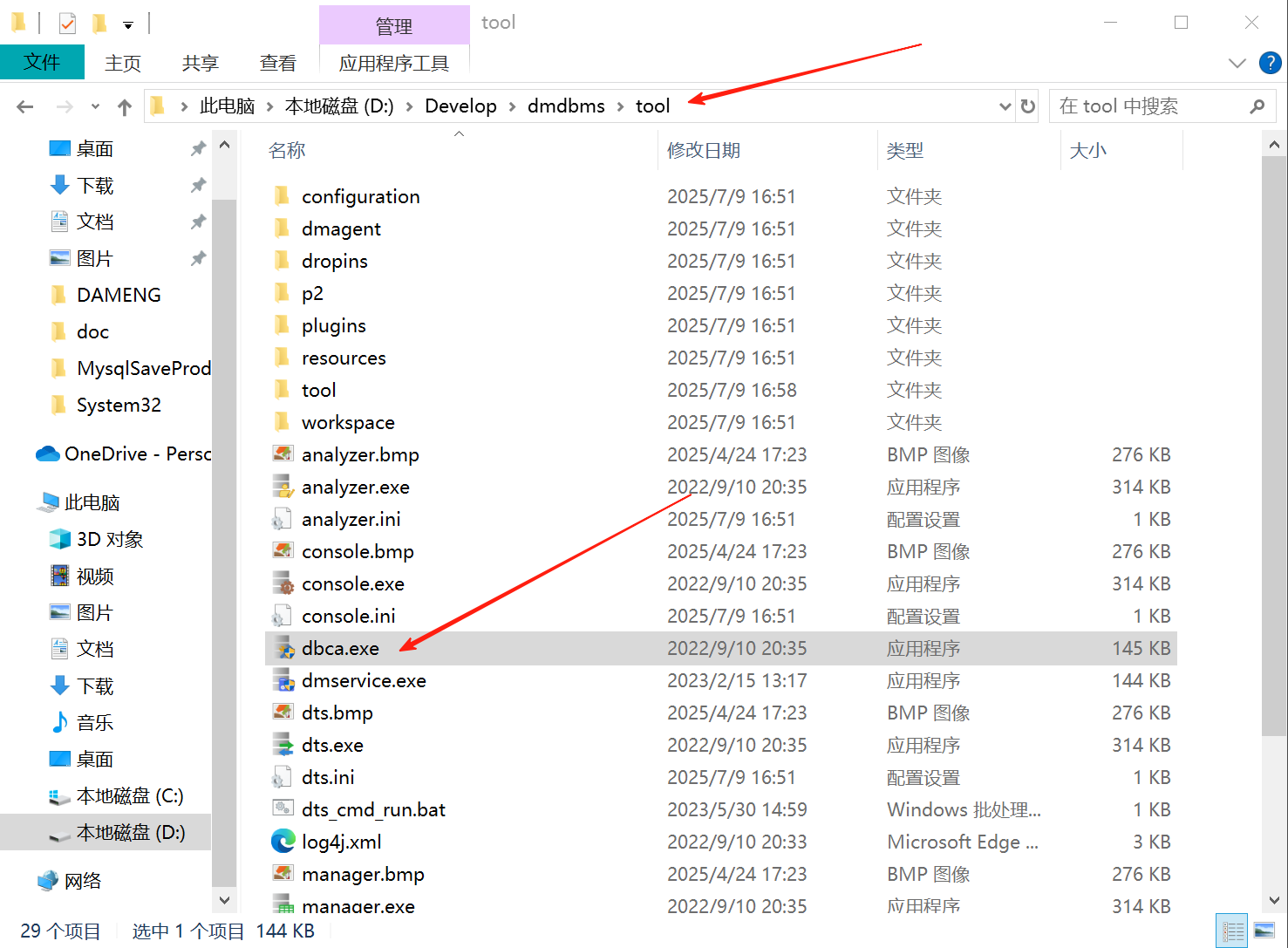Open the 应用程序工具 ribbon tab

(x=394, y=63)
